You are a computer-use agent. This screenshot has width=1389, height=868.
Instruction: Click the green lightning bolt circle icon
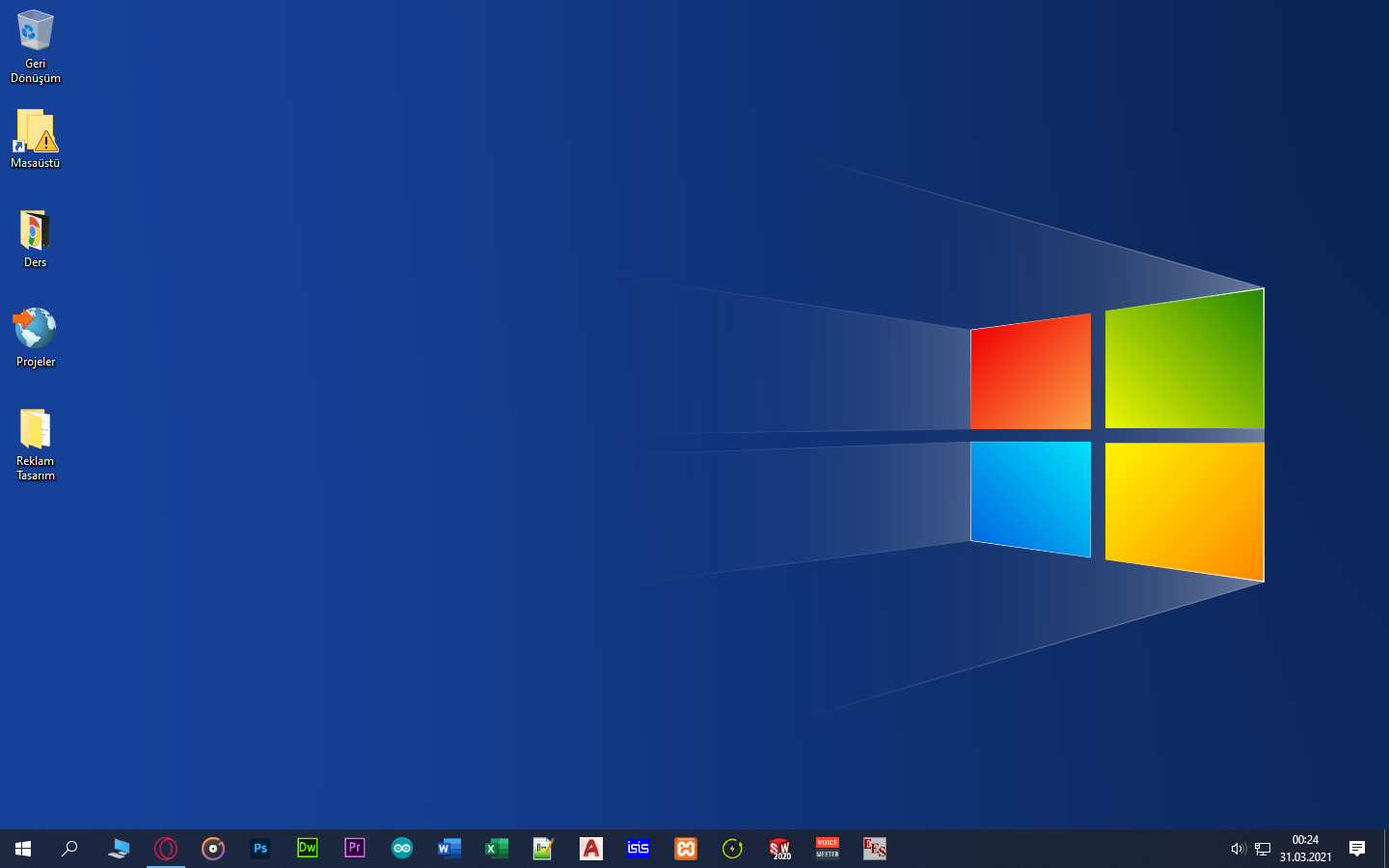pyautogui.click(x=733, y=849)
